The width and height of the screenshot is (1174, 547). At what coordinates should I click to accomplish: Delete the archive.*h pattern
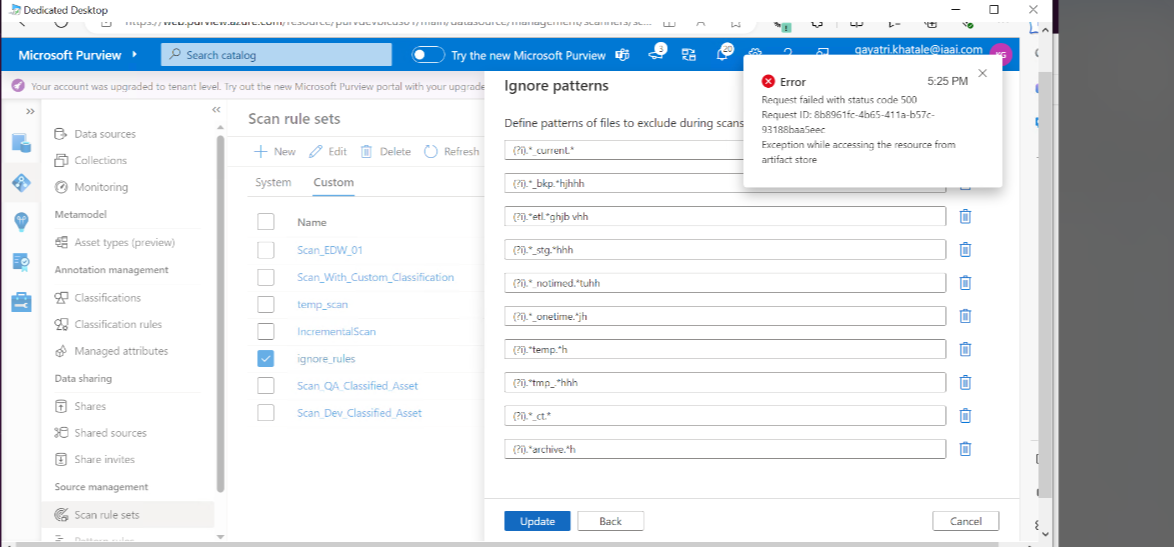tap(965, 449)
